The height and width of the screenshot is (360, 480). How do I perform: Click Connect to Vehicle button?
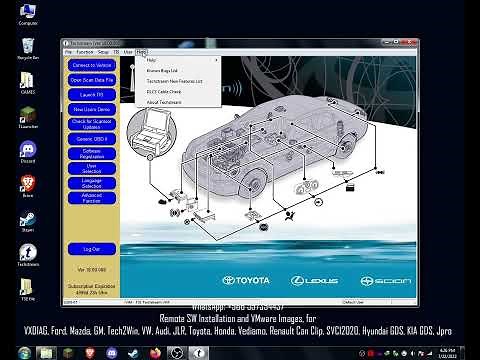point(92,65)
